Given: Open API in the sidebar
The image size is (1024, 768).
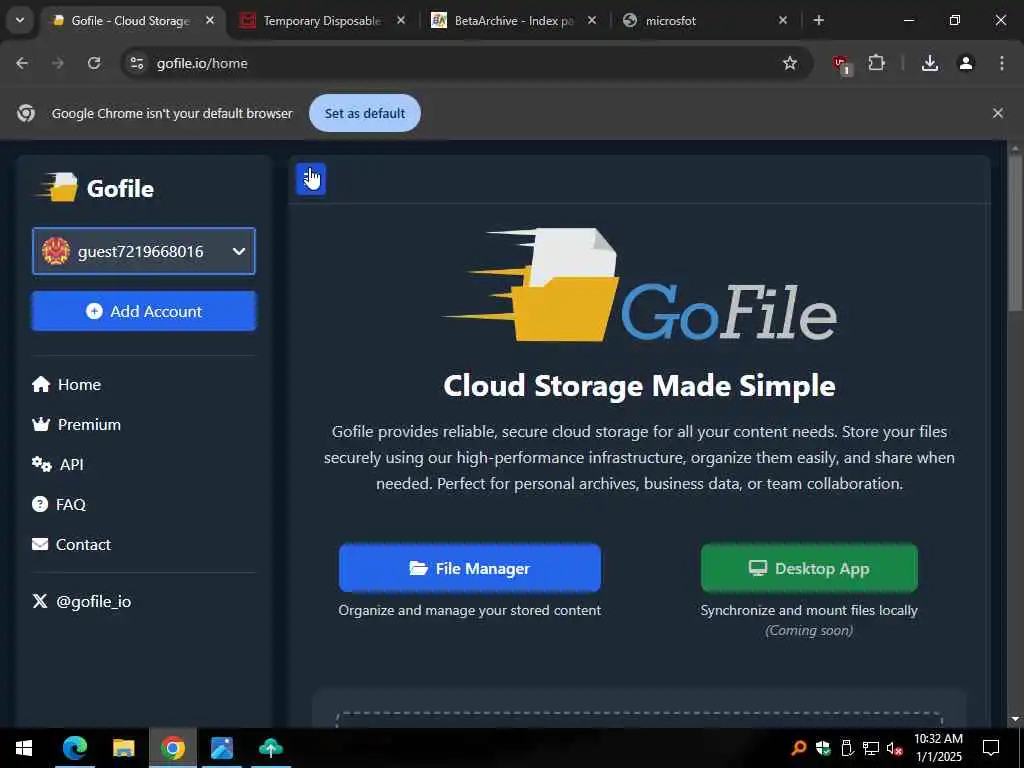Looking at the screenshot, I should [58, 464].
